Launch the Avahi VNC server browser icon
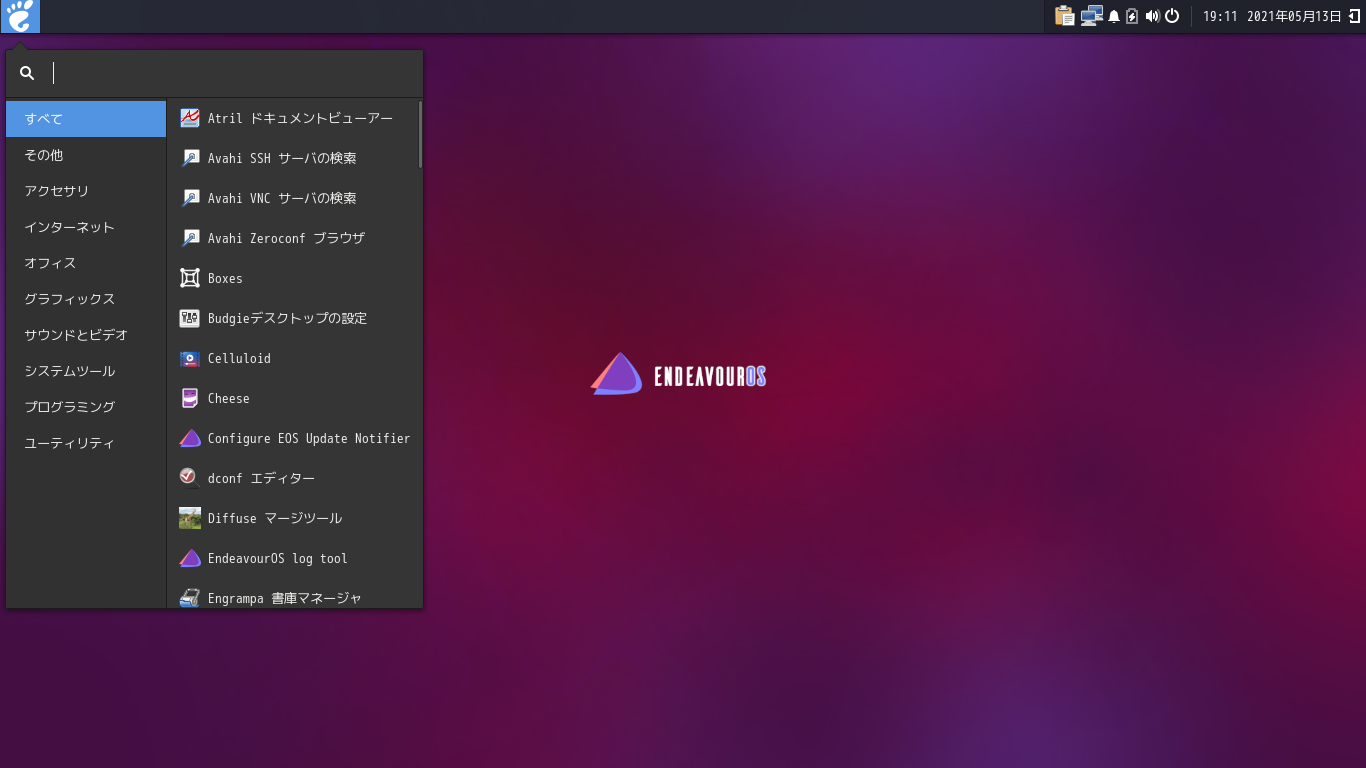This screenshot has height=768, width=1366. (x=189, y=198)
